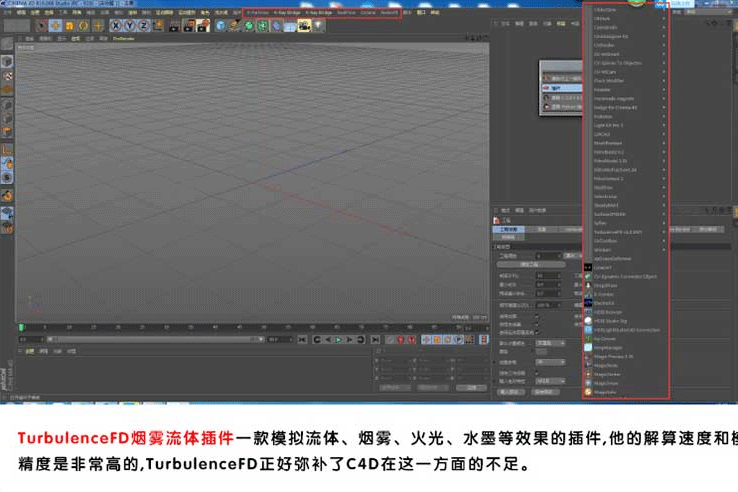Toggle the Z axis lock
The image size is (738, 492).
click(x=143, y=25)
